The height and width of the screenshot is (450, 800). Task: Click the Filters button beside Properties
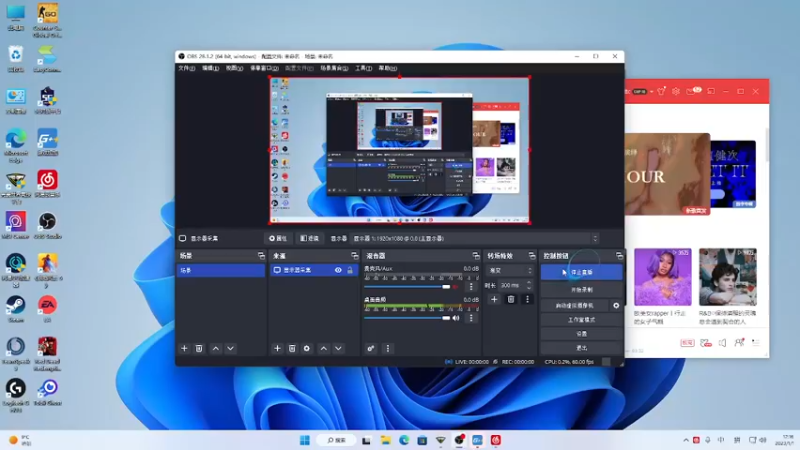click(309, 238)
